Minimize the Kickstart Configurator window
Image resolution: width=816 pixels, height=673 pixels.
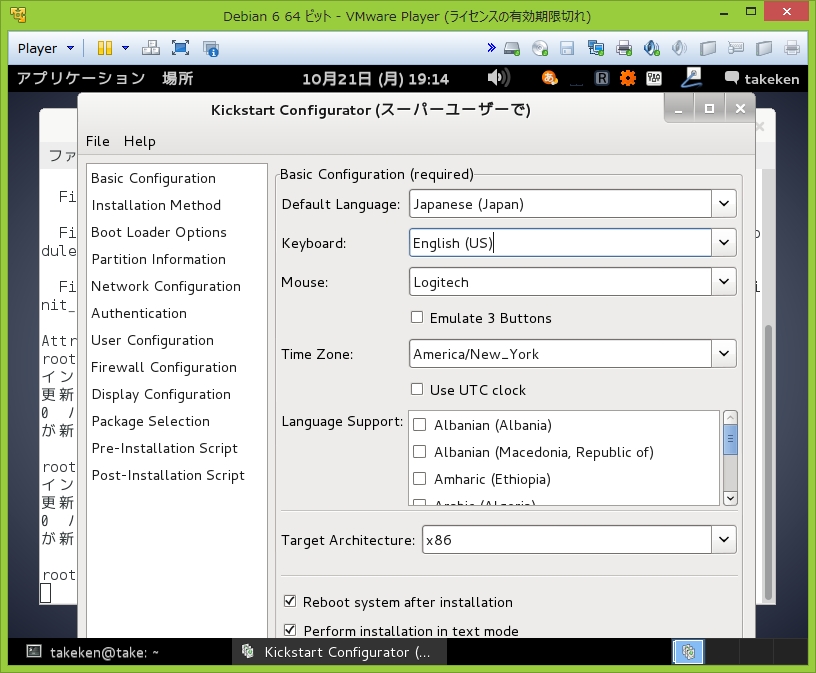pyautogui.click(x=678, y=109)
